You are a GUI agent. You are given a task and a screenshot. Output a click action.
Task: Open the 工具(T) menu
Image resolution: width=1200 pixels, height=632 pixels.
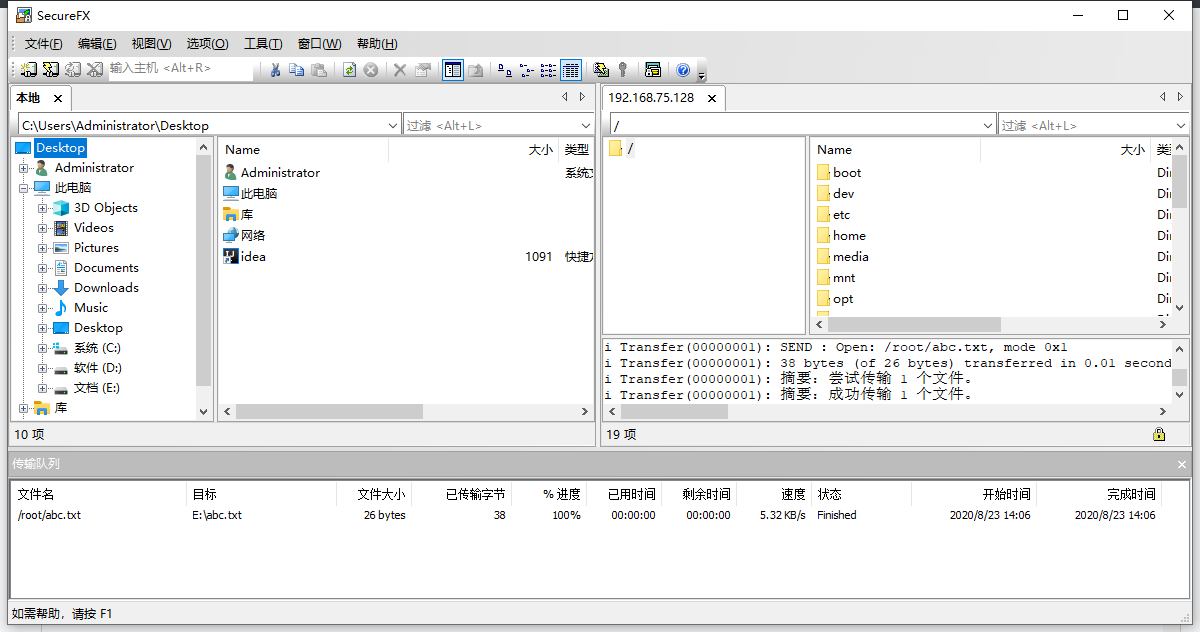[x=263, y=44]
